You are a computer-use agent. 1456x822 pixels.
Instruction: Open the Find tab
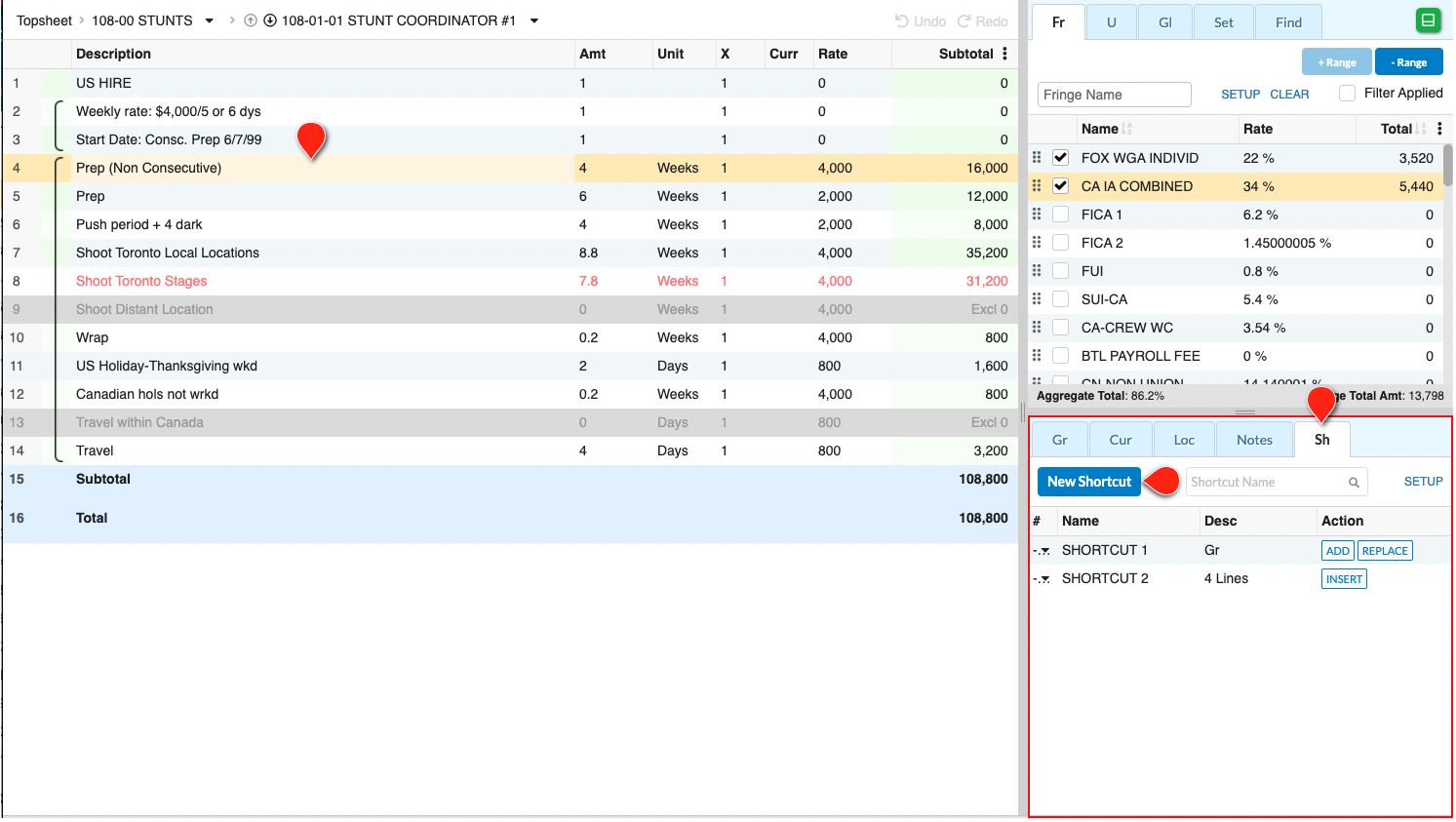tap(1288, 21)
